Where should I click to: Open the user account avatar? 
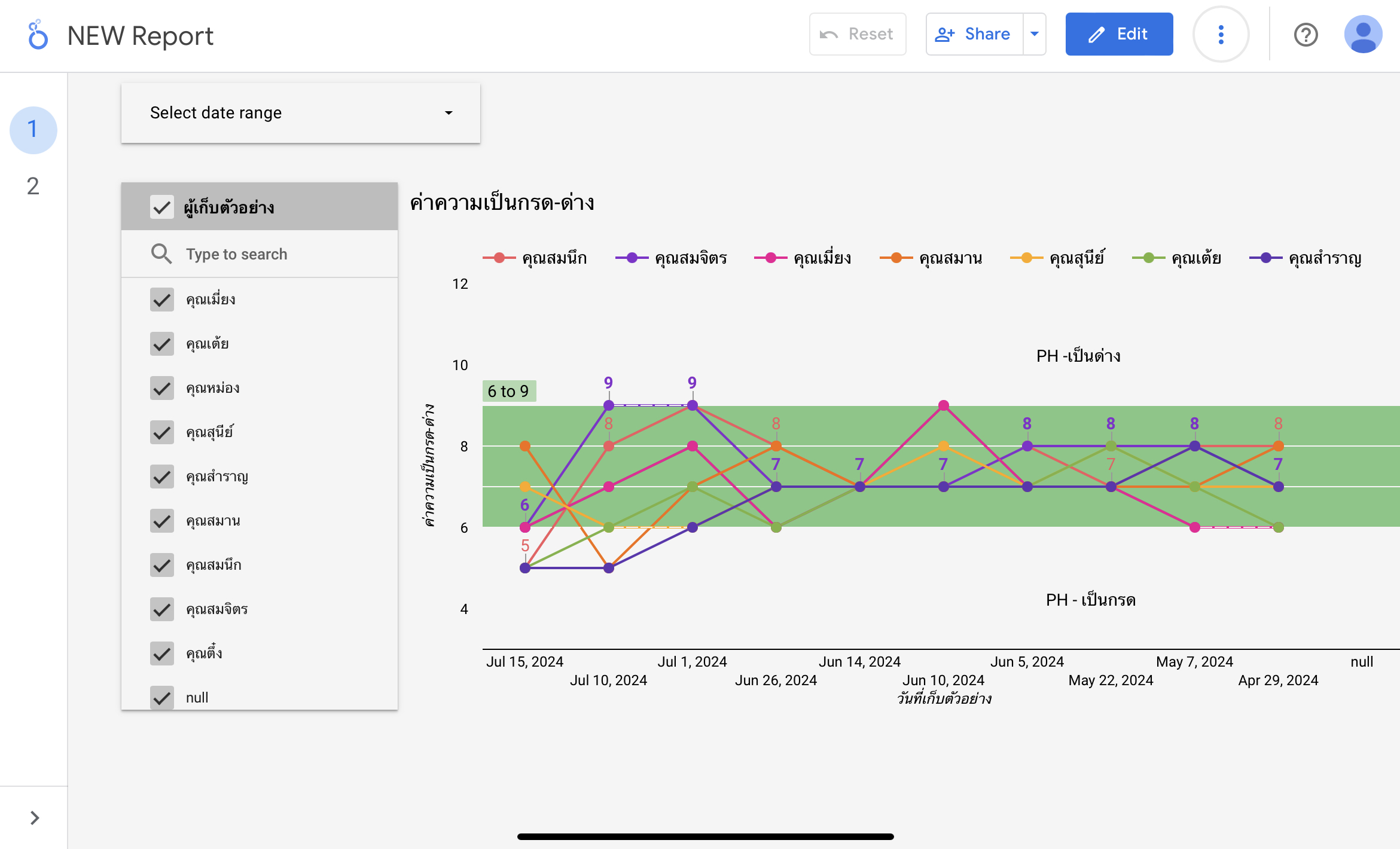point(1363,35)
